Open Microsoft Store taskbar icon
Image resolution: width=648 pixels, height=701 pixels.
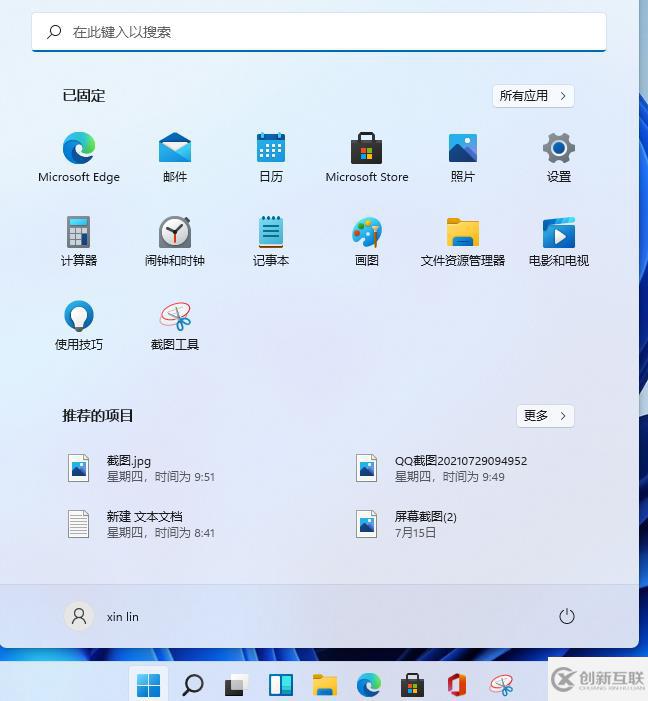tap(412, 685)
